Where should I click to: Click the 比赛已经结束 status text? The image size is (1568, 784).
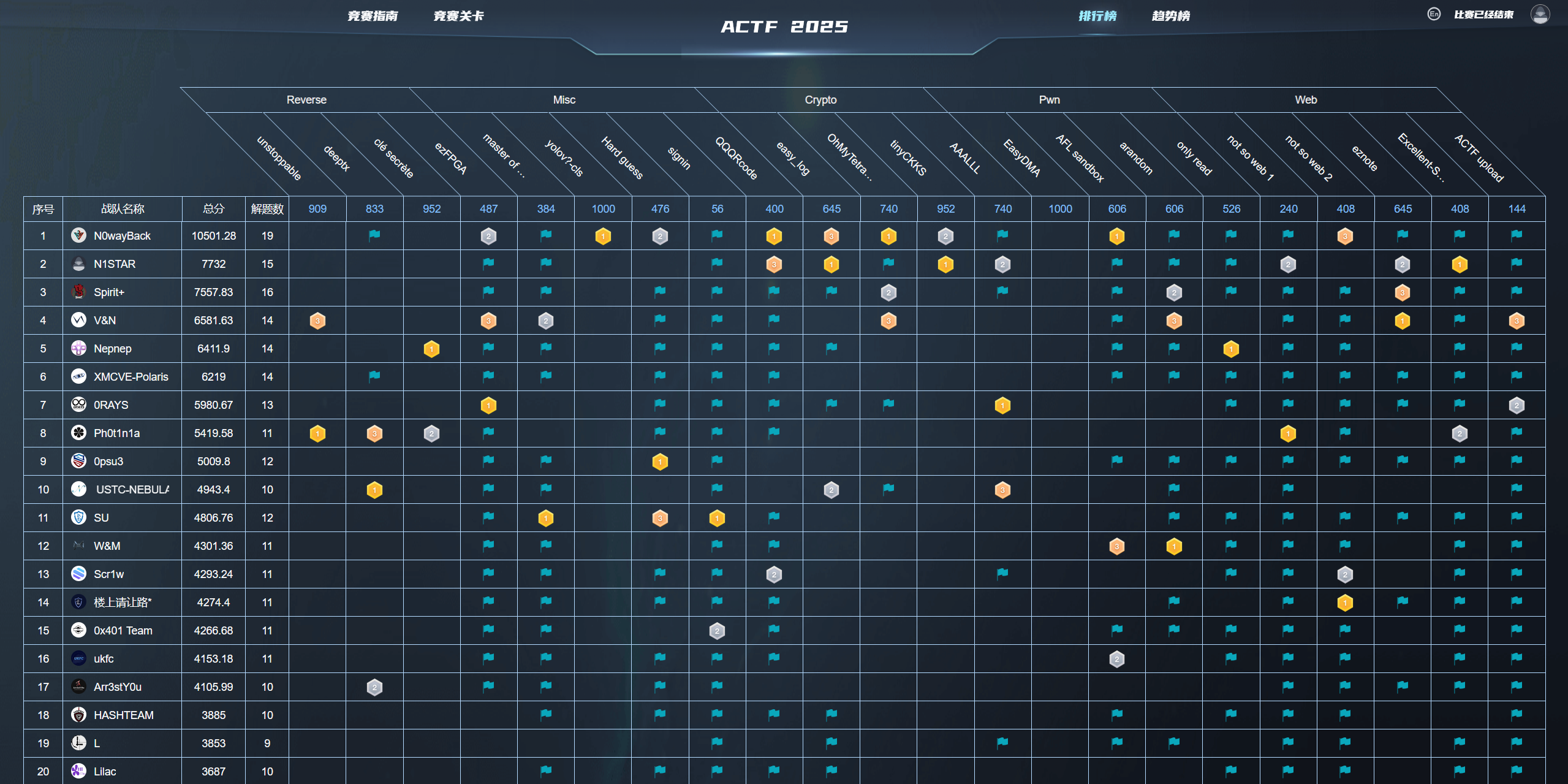[1483, 15]
